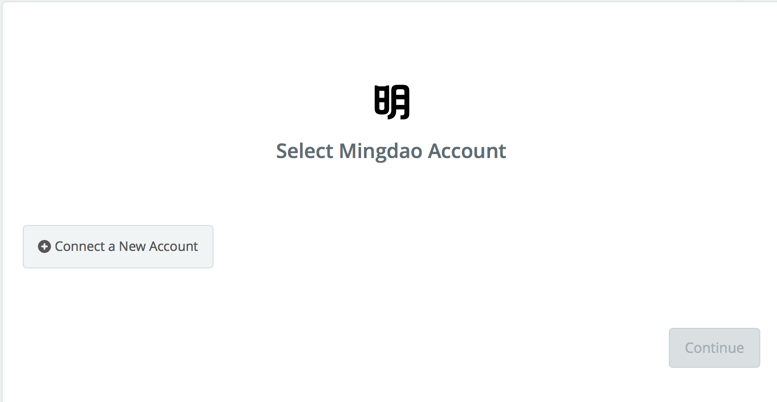
Task: Open the new account connection dialog
Action: (118, 247)
